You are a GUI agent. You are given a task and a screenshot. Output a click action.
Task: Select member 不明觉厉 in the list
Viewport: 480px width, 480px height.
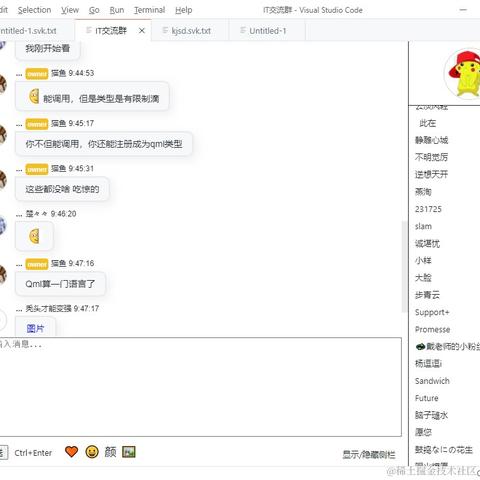[x=431, y=157]
